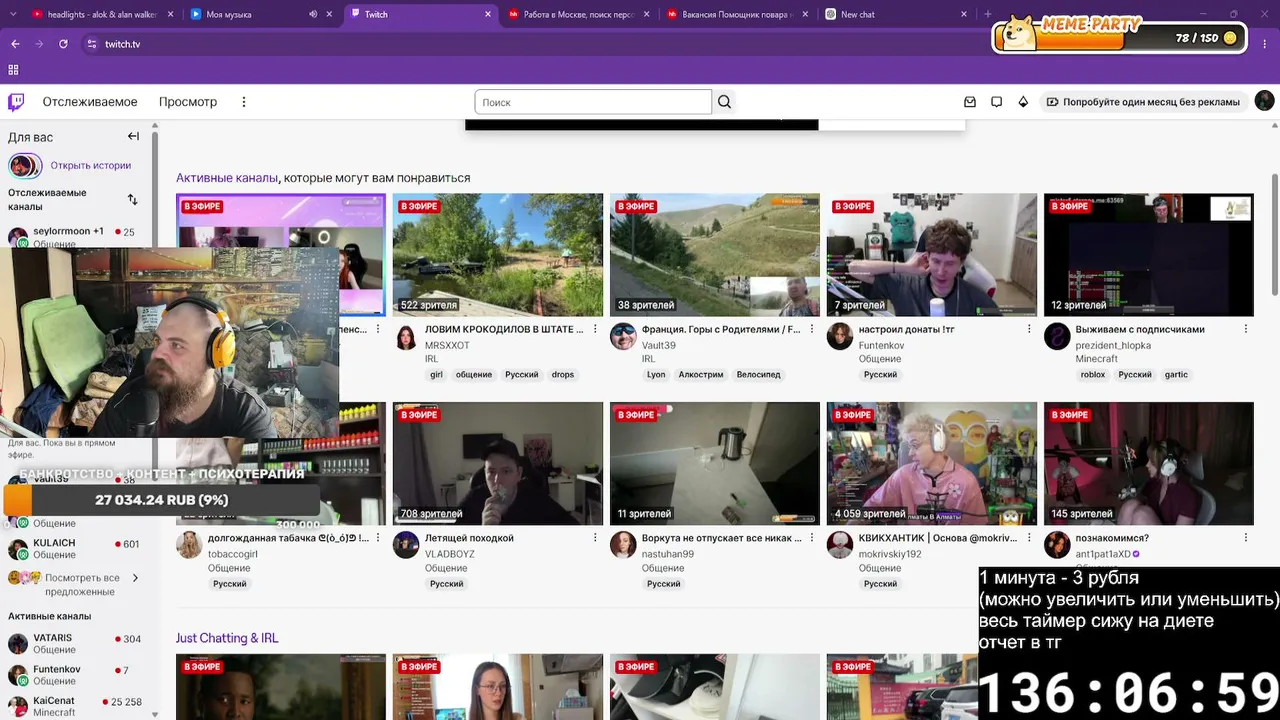Click the Vault39 channel avatar
This screenshot has height=720, width=1280.
click(623, 337)
